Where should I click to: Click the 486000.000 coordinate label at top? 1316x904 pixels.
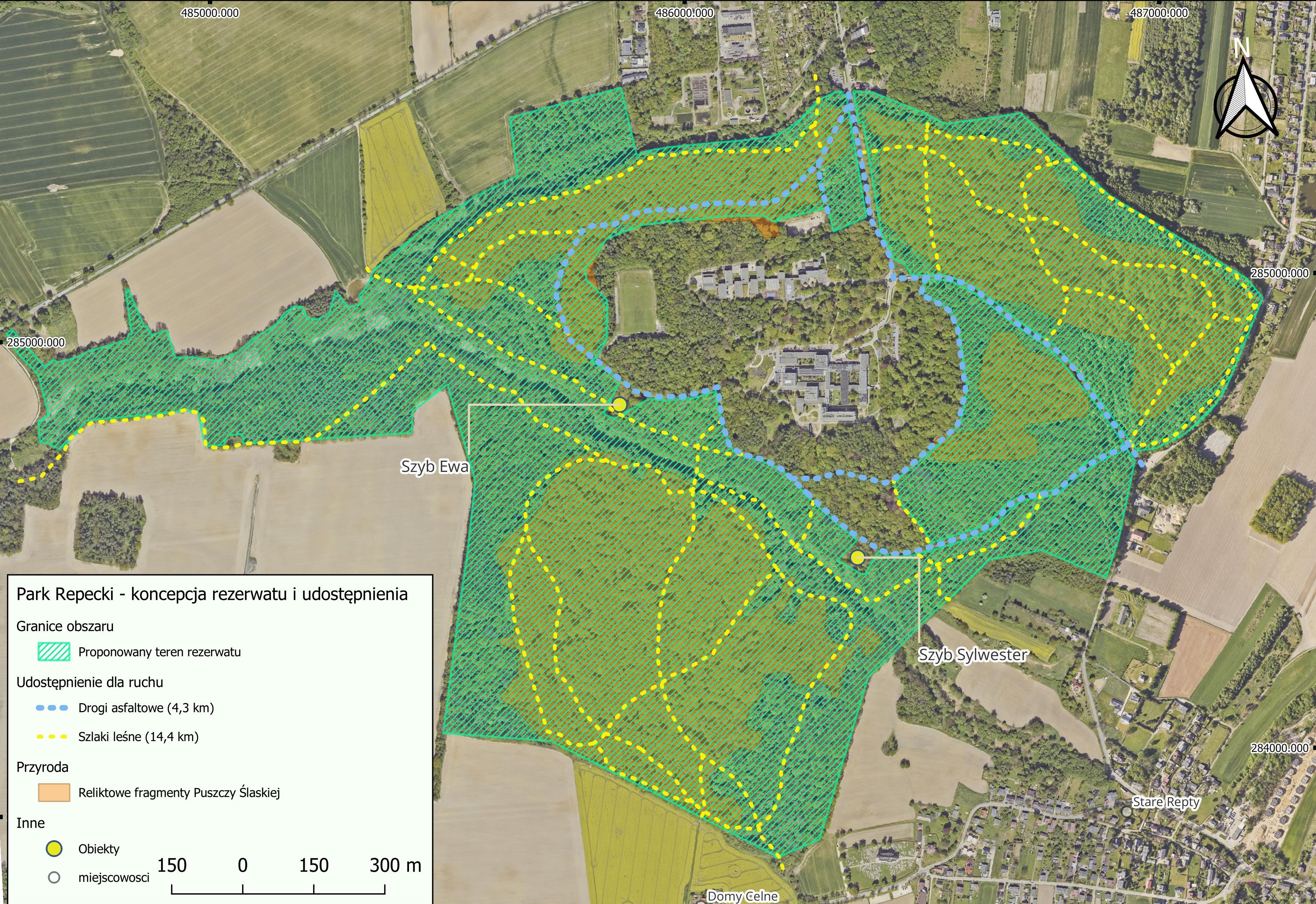pyautogui.click(x=685, y=12)
